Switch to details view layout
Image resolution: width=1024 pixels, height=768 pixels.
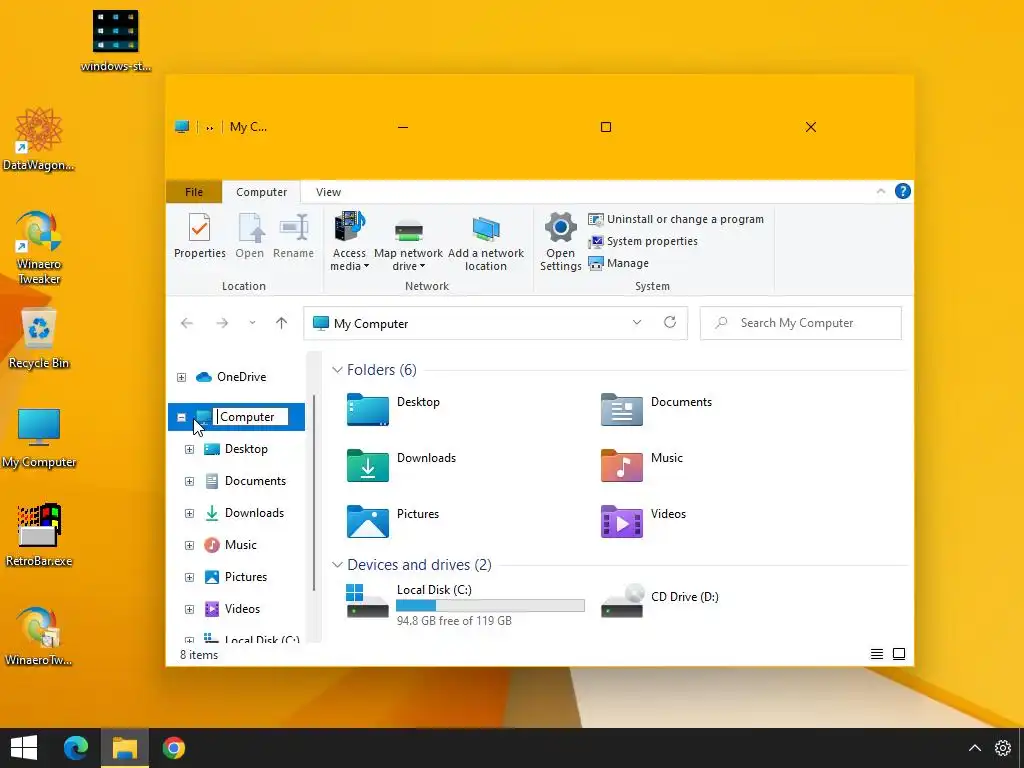click(x=877, y=654)
